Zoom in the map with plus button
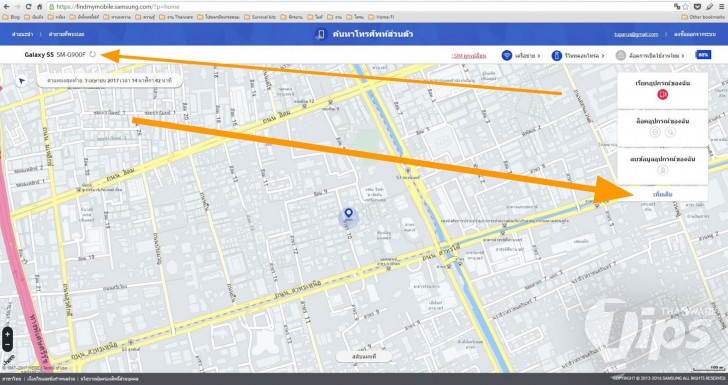728x385 pixels. click(x=7, y=334)
